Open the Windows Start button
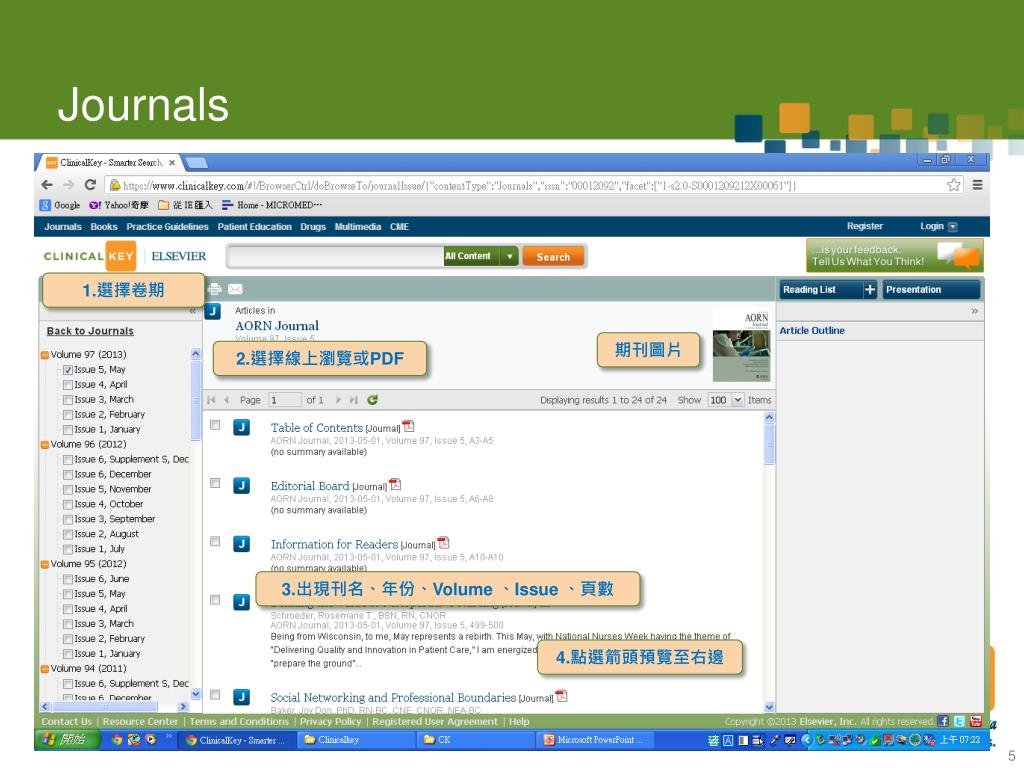 [x=67, y=740]
